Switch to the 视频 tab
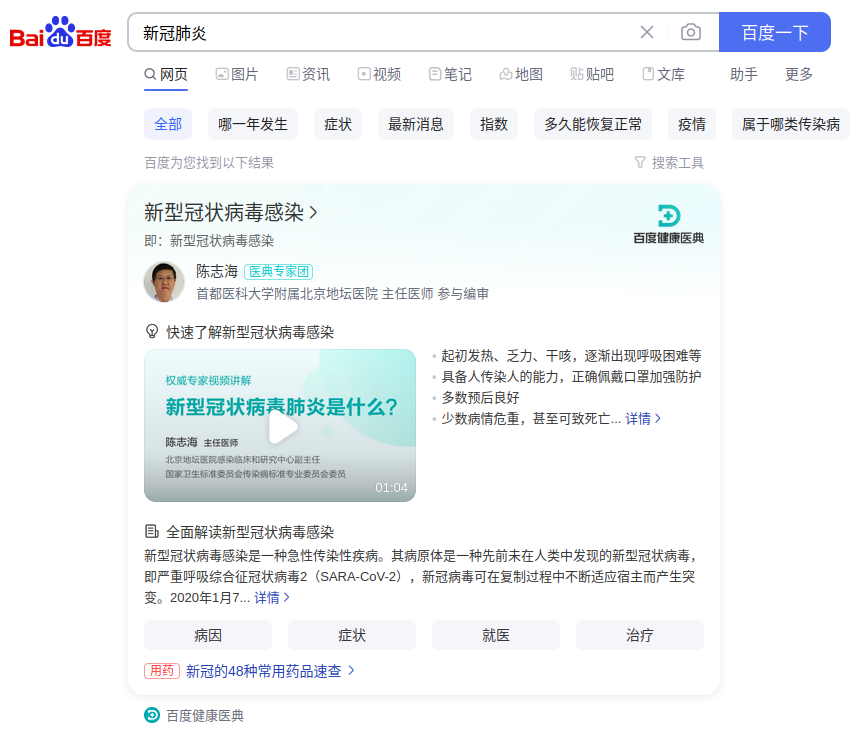Viewport: 856px width, 734px height. click(379, 74)
